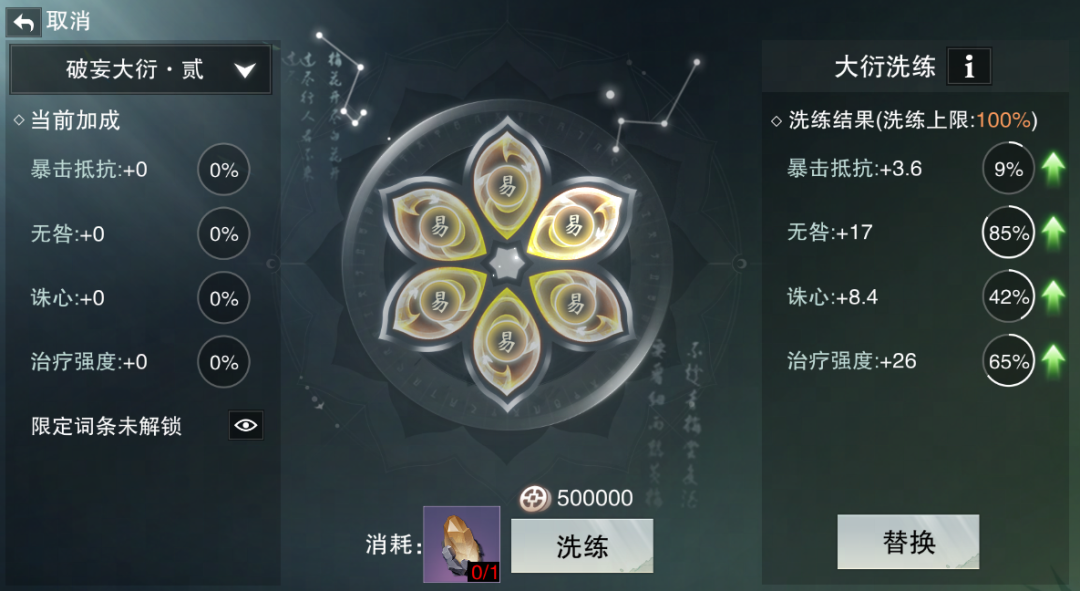
Task: Click the back arrow icon beside 取消
Action: pyautogui.click(x=23, y=23)
